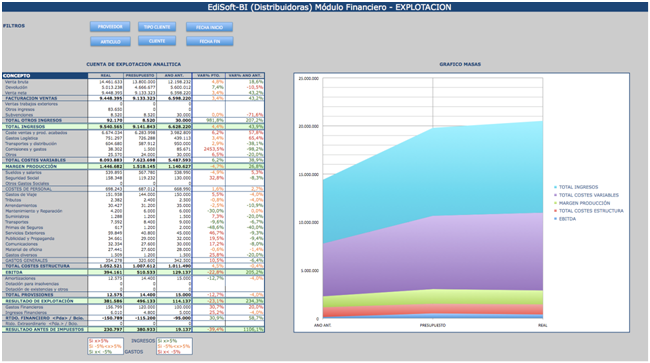The height and width of the screenshot is (363, 650).
Task: Select the Comisiones y gastos row
Action: (x=133, y=149)
